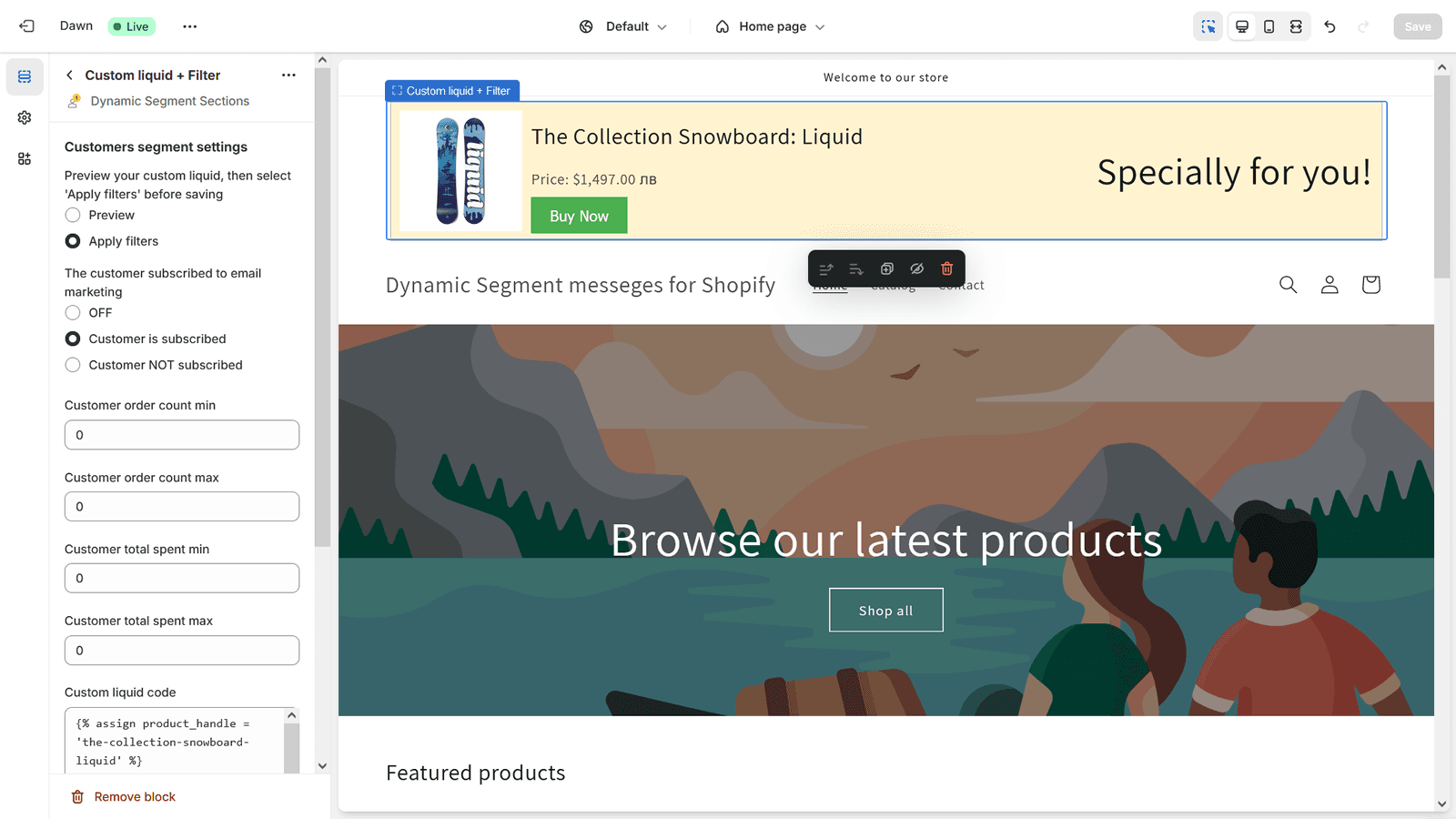Image resolution: width=1456 pixels, height=819 pixels.
Task: Open the Default theme style dropdown
Action: pyautogui.click(x=624, y=26)
